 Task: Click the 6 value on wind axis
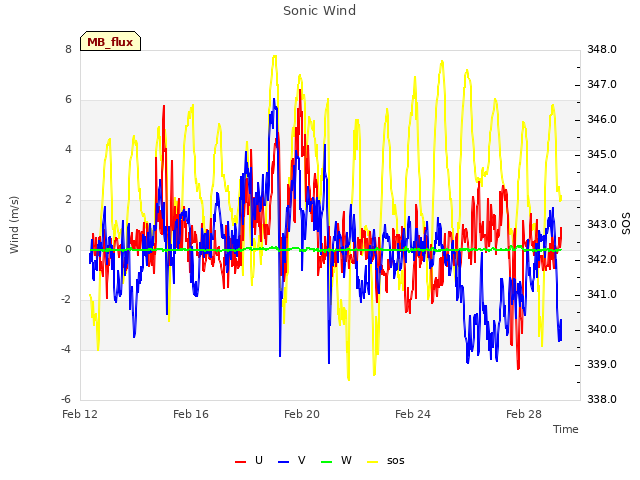tap(68, 100)
